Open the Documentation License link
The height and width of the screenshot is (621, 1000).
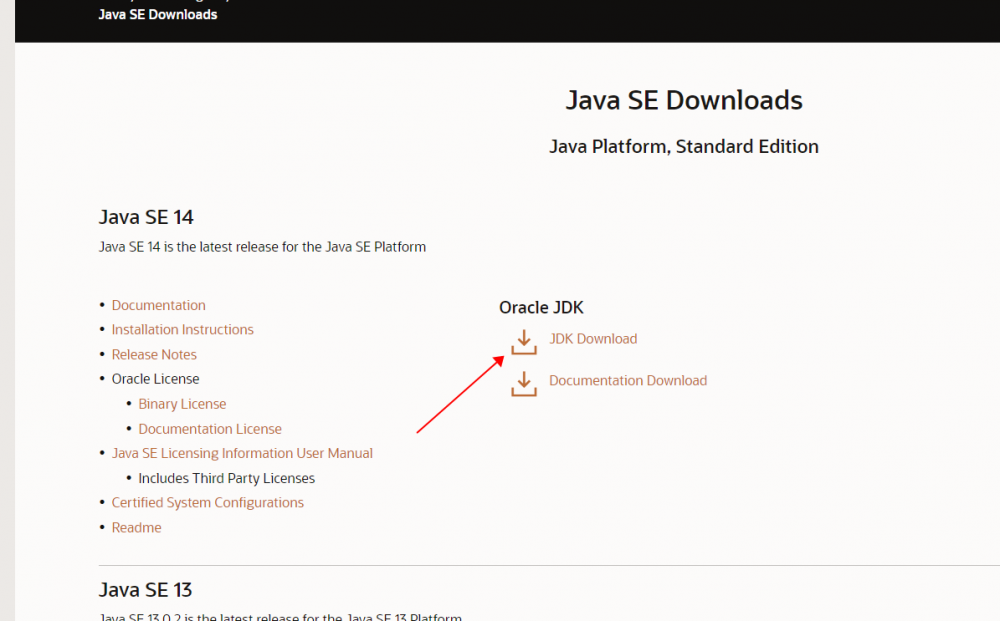click(210, 429)
